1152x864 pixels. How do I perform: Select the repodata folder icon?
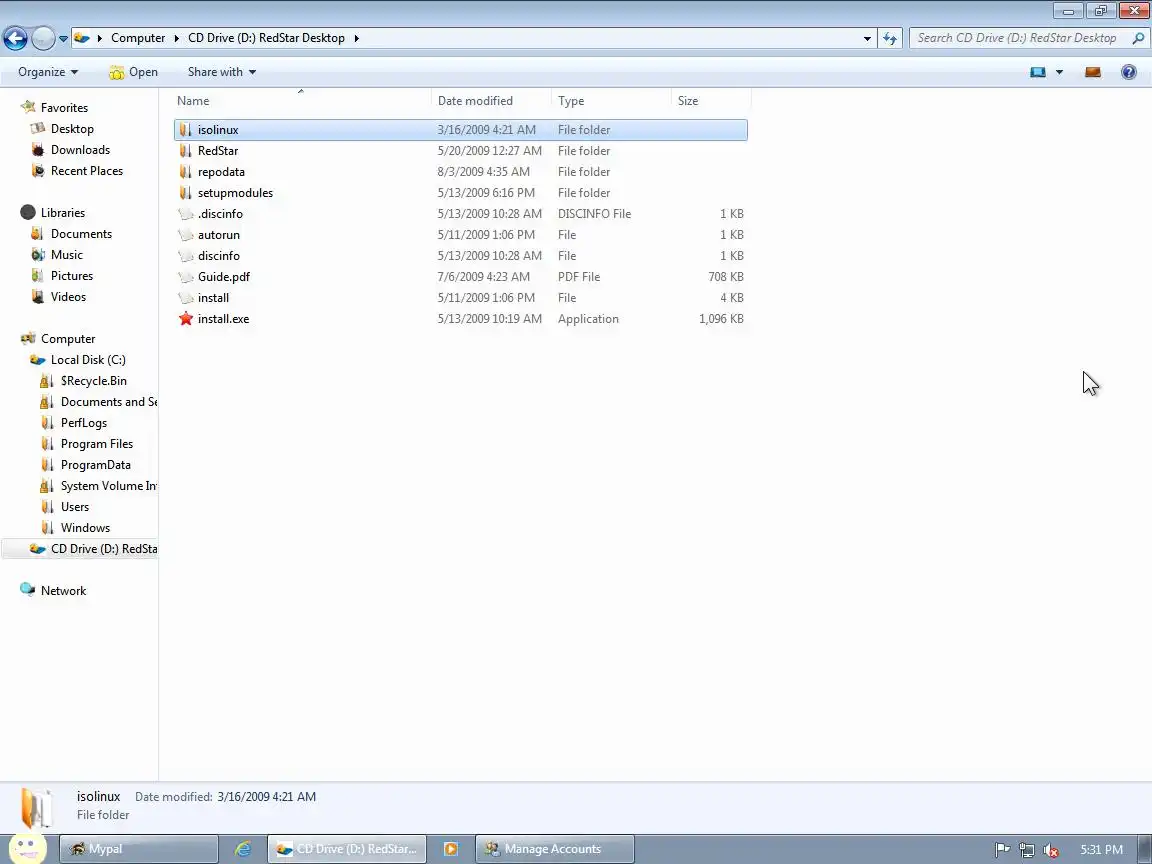185,172
